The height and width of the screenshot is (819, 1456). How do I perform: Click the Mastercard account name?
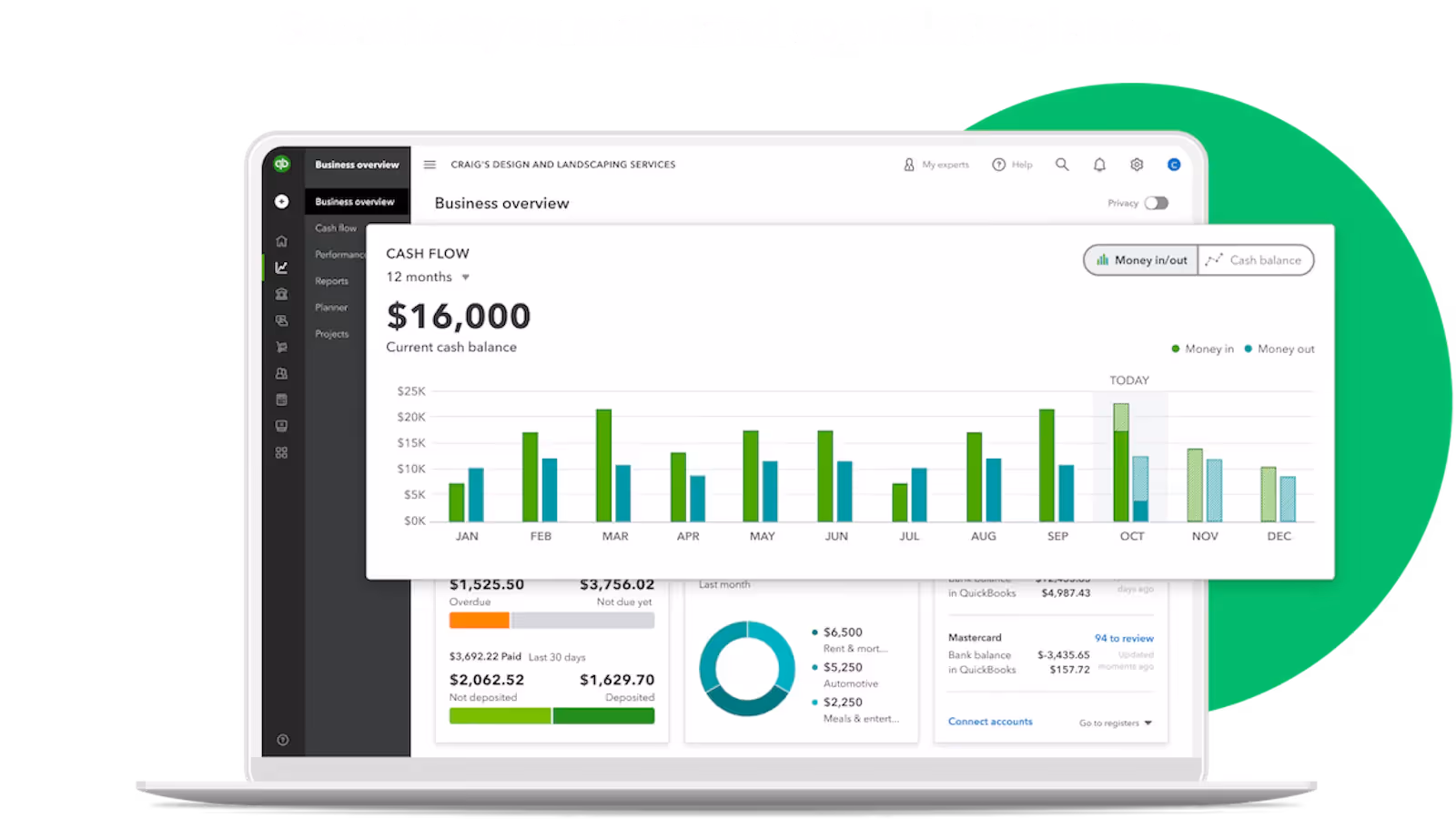point(975,638)
